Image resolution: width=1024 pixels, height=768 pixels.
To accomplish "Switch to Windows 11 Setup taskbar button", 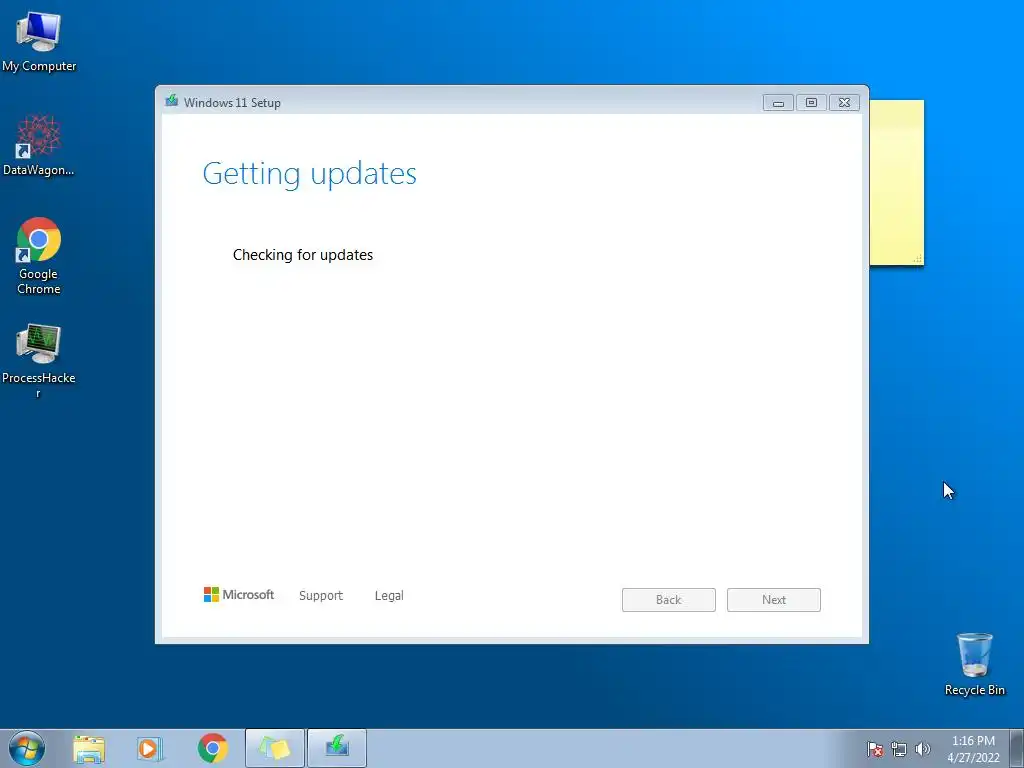I will (x=337, y=748).
